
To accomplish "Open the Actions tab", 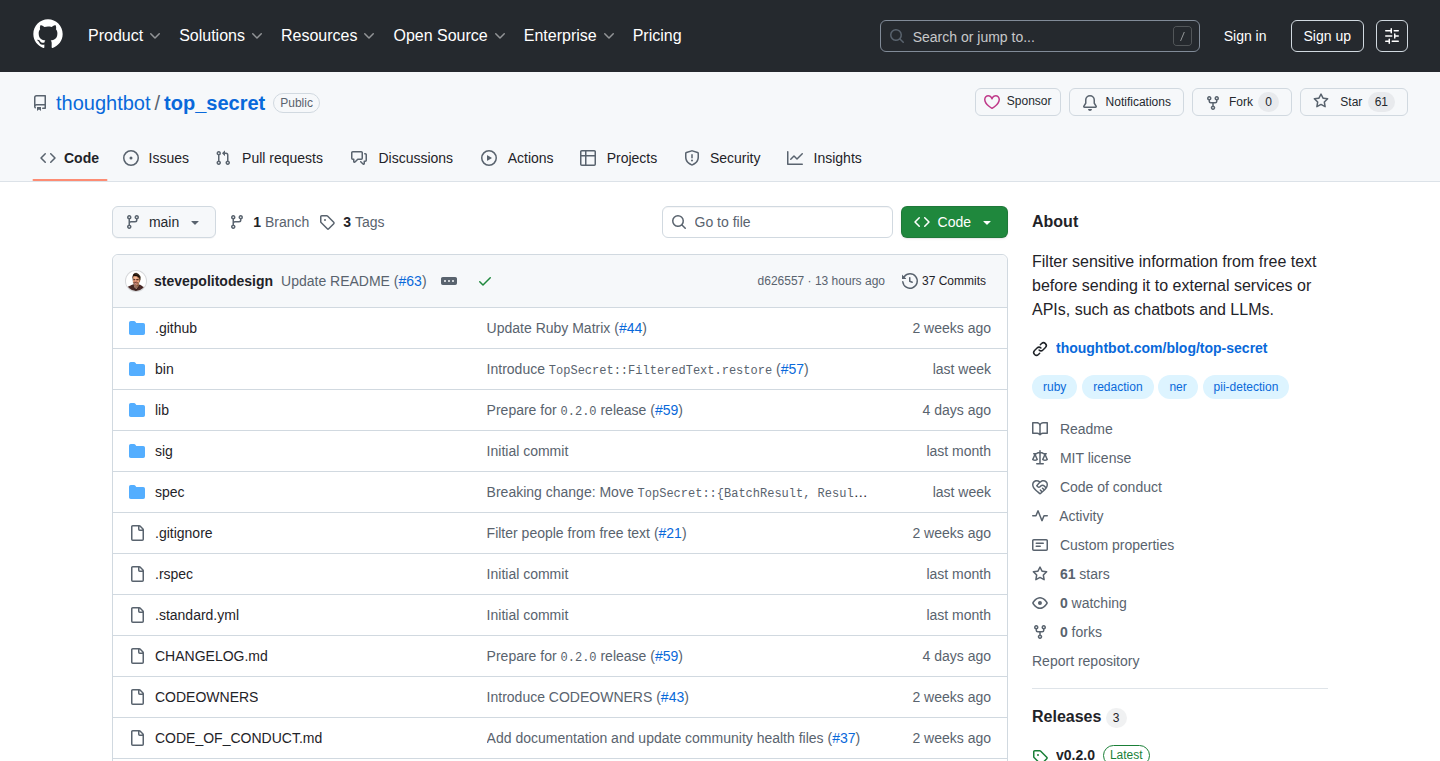I will pyautogui.click(x=517, y=158).
